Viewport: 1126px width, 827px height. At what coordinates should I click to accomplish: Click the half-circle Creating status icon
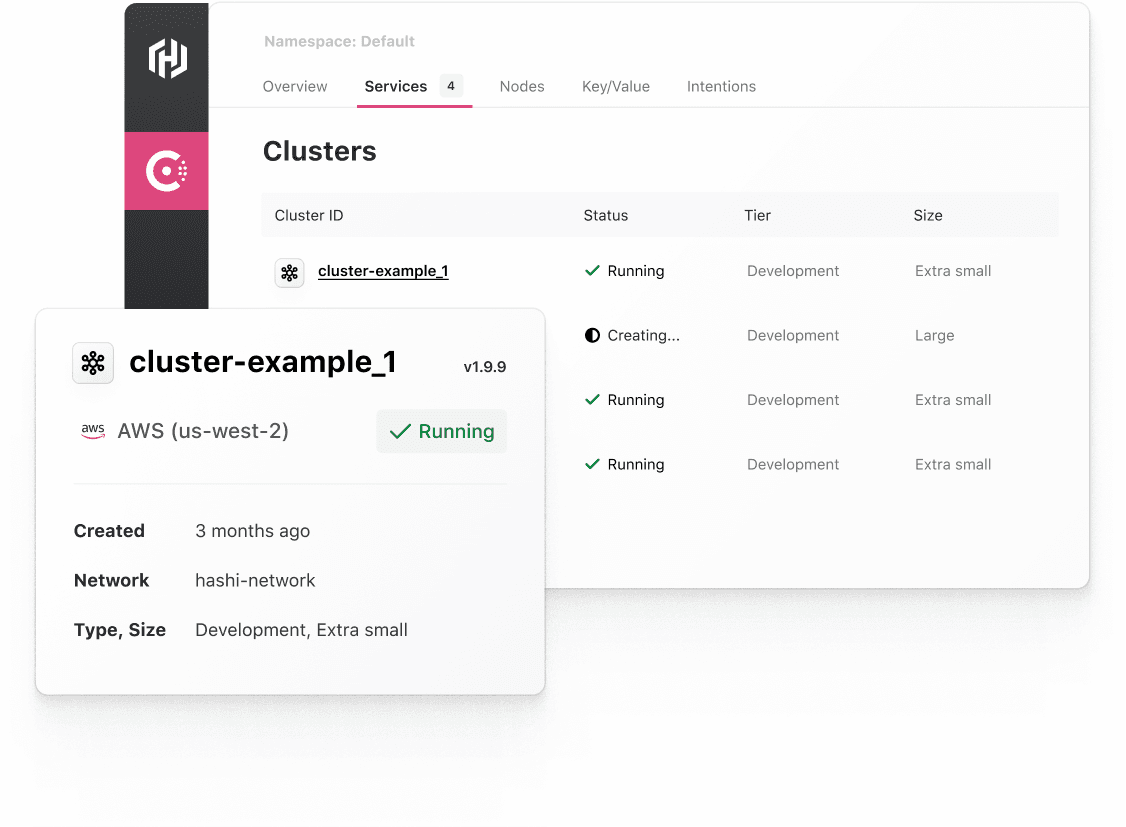592,336
